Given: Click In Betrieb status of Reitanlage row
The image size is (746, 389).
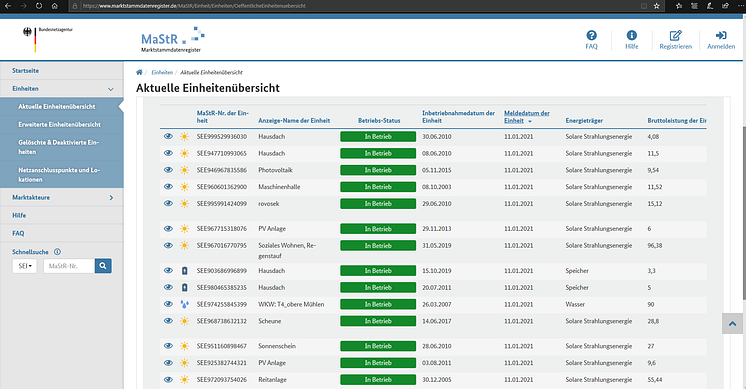Looking at the screenshot, I should pyautogui.click(x=378, y=379).
